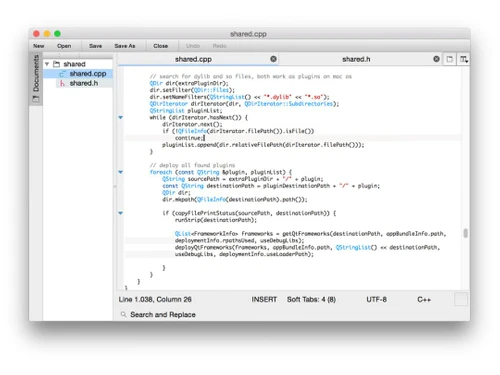Click the "continue;" line in the editor
The image size is (500, 375).
click(x=189, y=138)
